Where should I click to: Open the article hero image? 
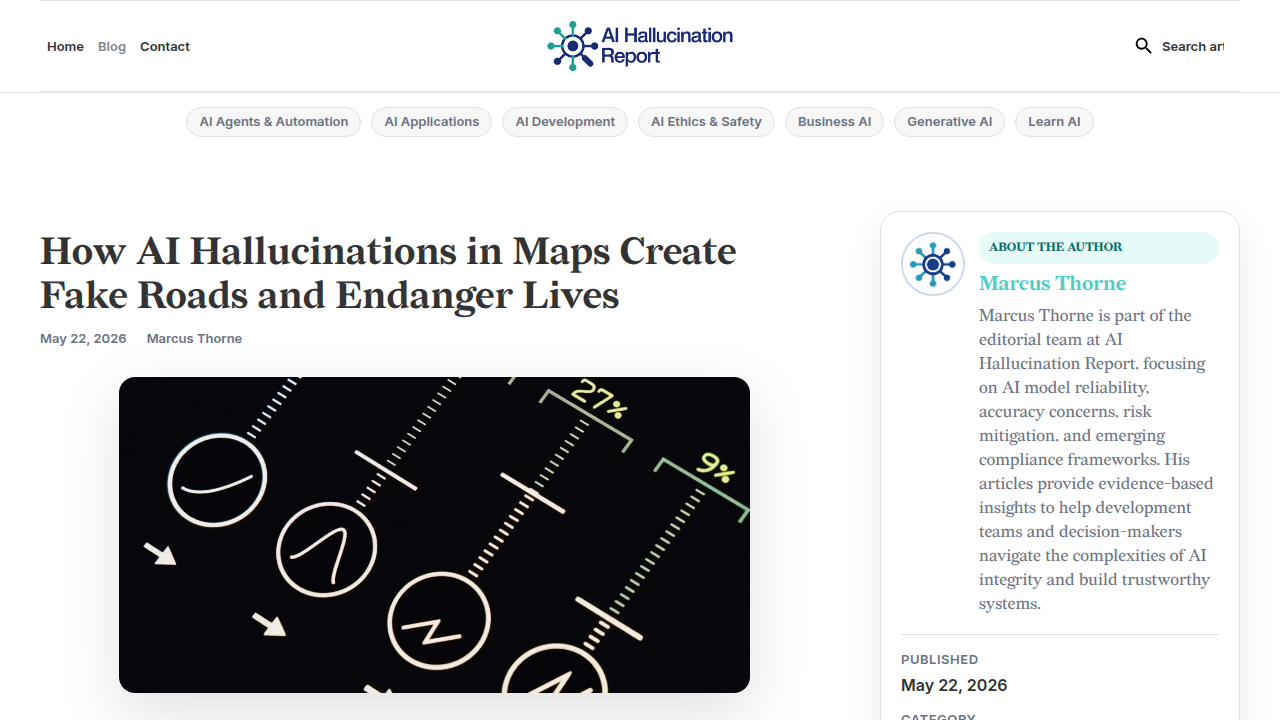click(x=434, y=535)
